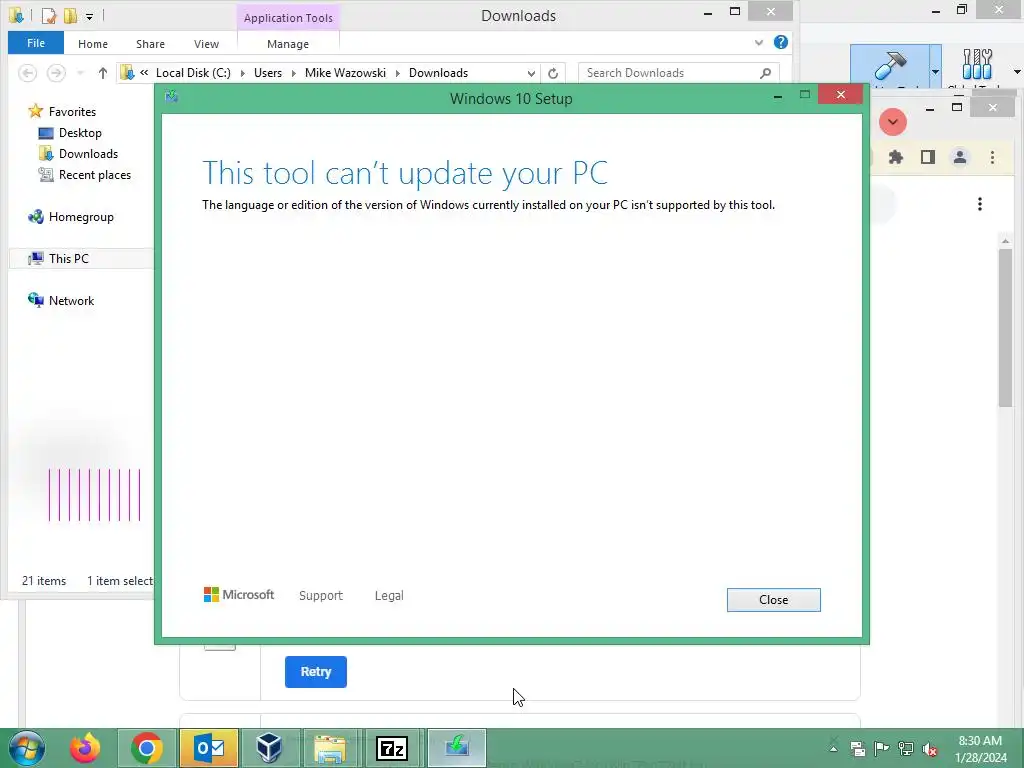Screen dimensions: 1024x768
Task: Expand the arrow after Users breadcrumb
Action: tap(293, 73)
